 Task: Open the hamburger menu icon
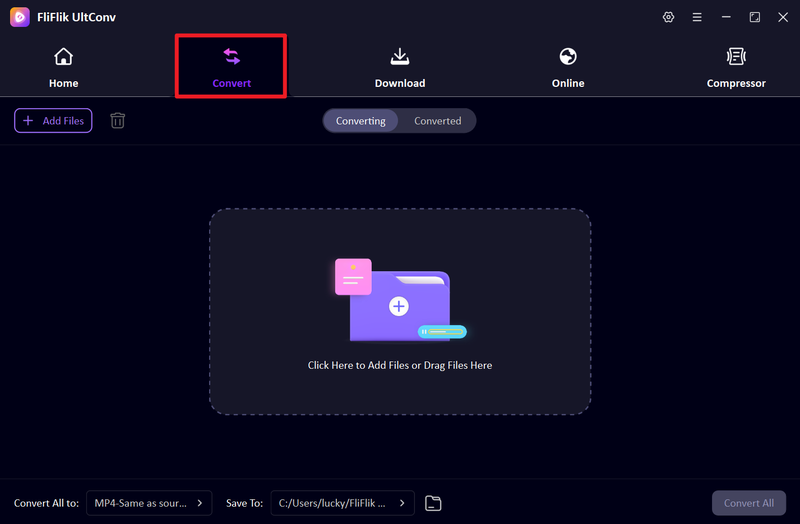697,17
